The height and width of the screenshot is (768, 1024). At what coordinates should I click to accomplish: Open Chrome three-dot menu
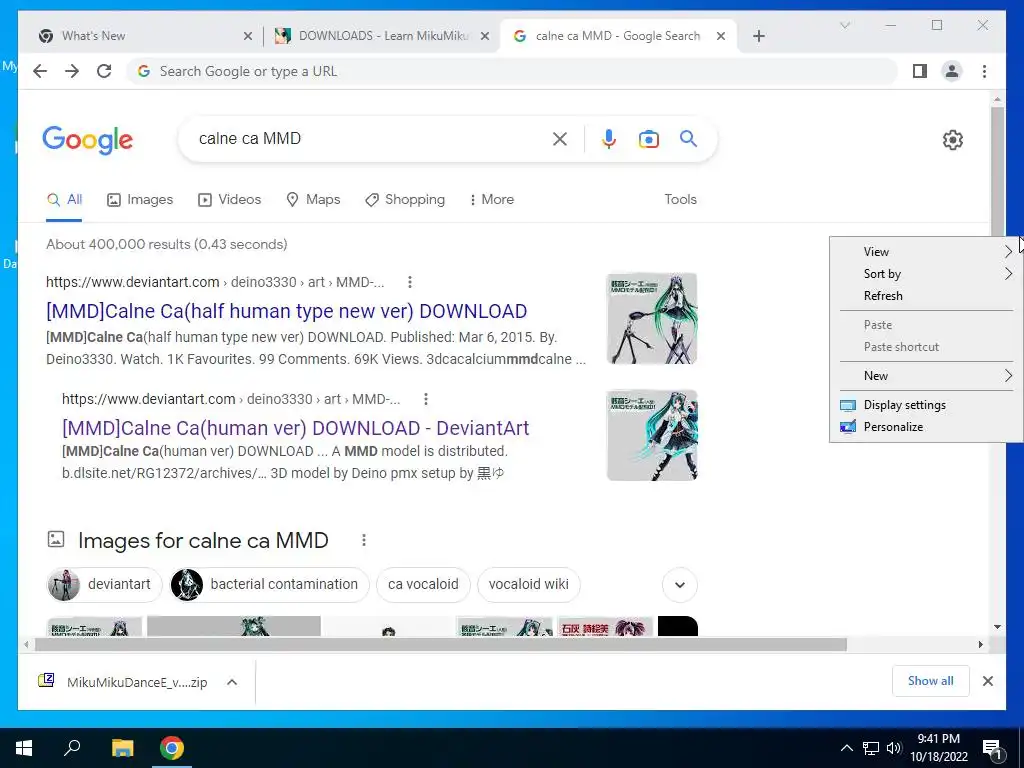tap(984, 71)
